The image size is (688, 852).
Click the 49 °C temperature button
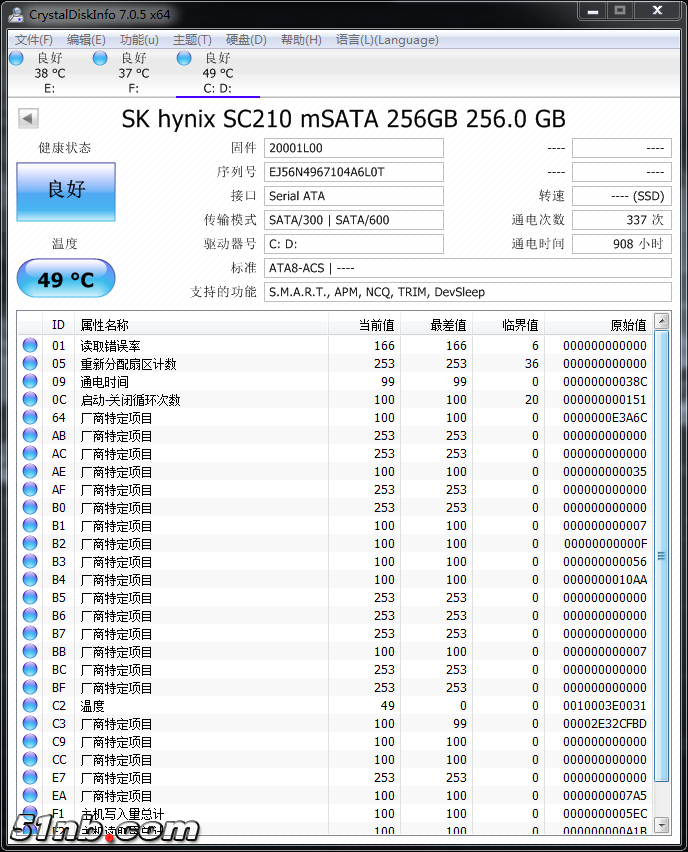66,279
